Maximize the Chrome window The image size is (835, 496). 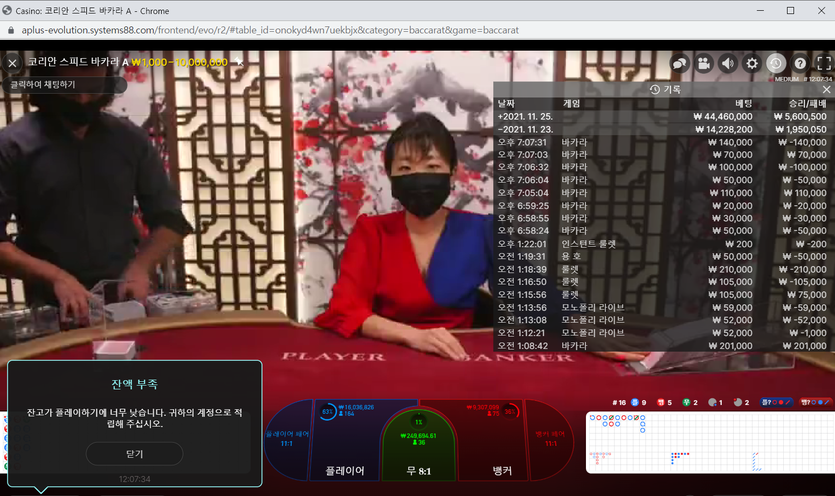(x=790, y=11)
